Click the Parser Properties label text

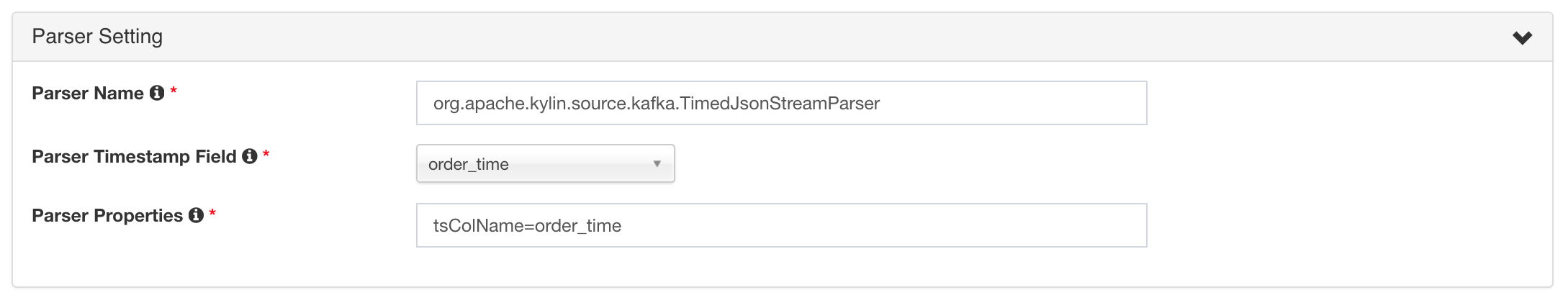107,215
